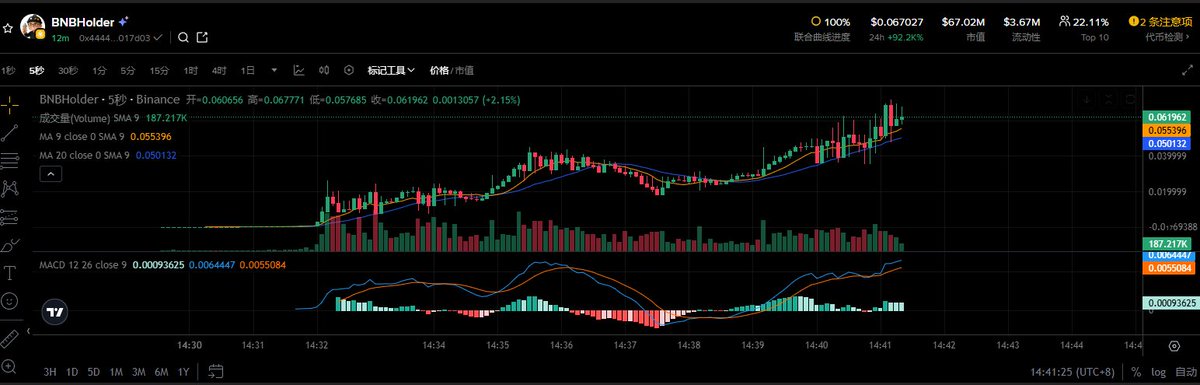Open the indicators chart icon
Image resolution: width=1200 pixels, height=385 pixels.
(299, 71)
